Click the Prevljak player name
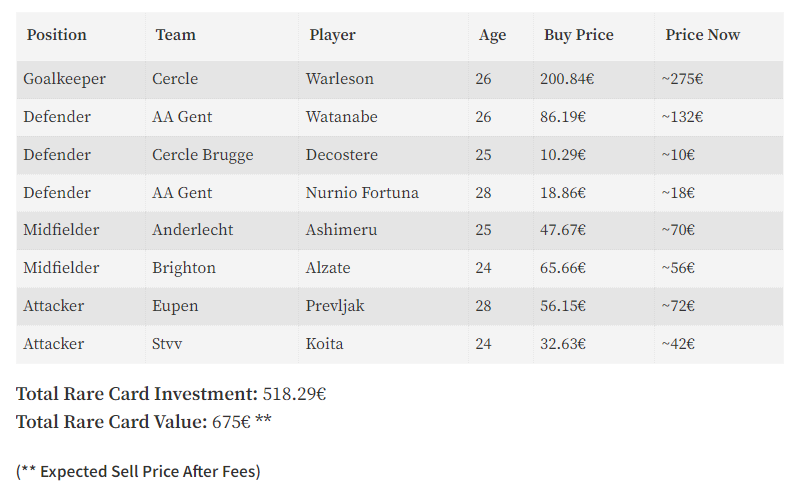The image size is (794, 493). tap(335, 306)
